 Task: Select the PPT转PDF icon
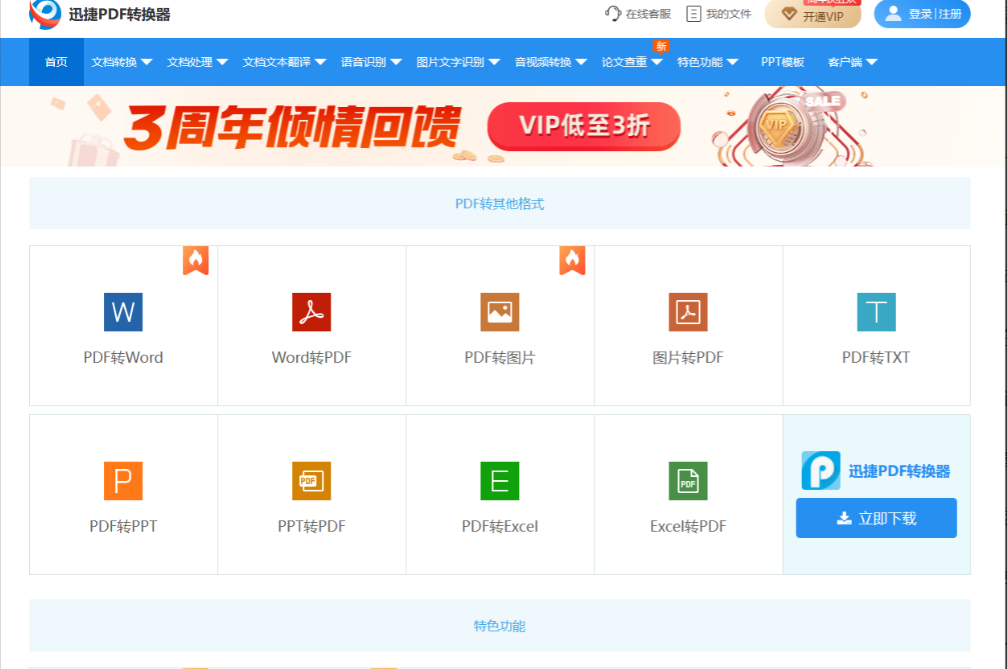click(x=311, y=481)
